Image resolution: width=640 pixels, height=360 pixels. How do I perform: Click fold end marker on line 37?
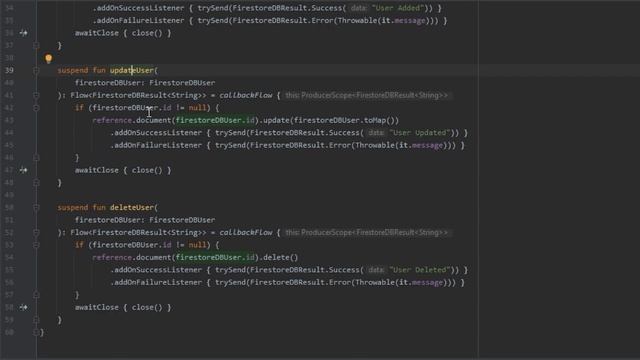tap(36, 45)
